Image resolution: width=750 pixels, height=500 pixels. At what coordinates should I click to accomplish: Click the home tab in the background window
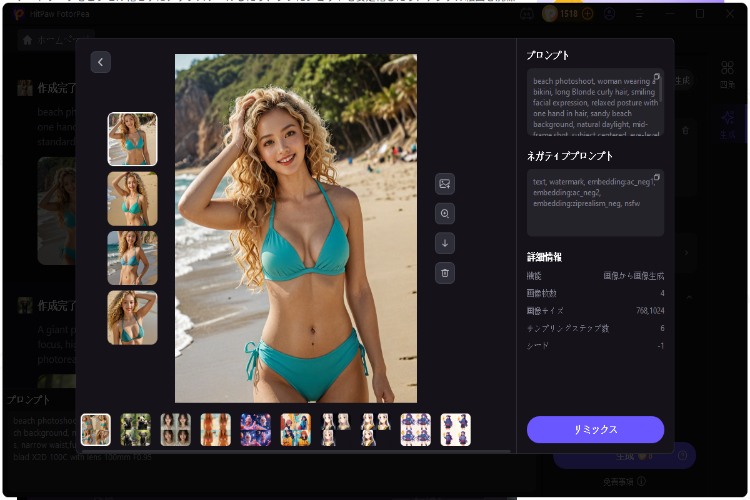point(56,40)
